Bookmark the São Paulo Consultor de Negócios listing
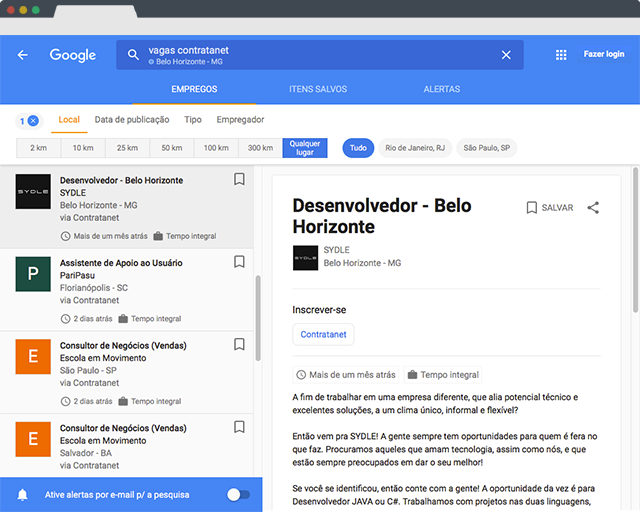The height and width of the screenshot is (512, 640). pos(239,344)
